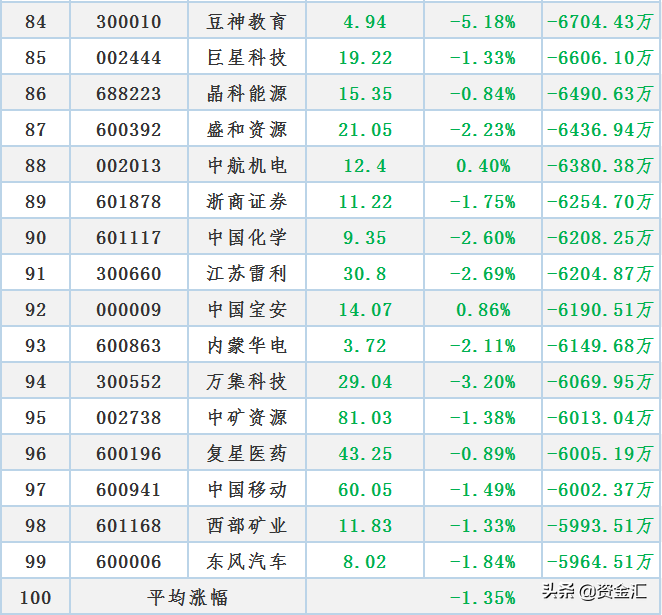Select the change value -1.75%
Screen dimensions: 662x615
(x=483, y=202)
